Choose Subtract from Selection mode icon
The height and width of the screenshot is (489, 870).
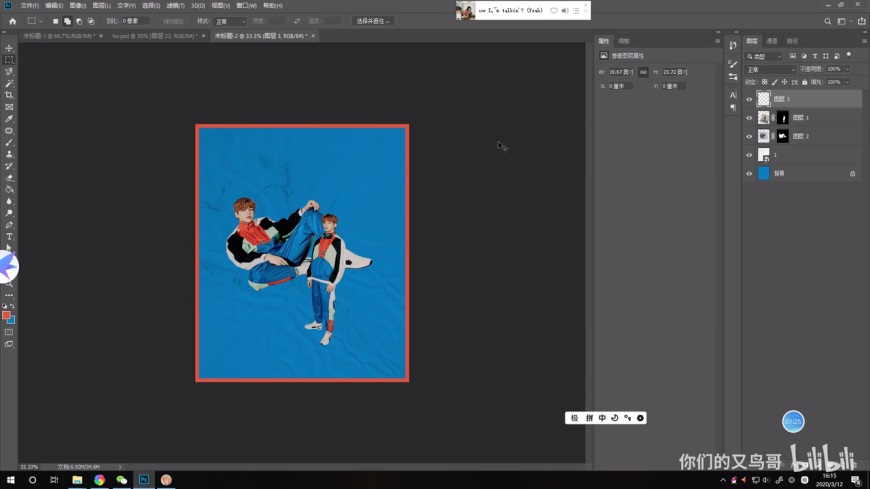[x=79, y=21]
